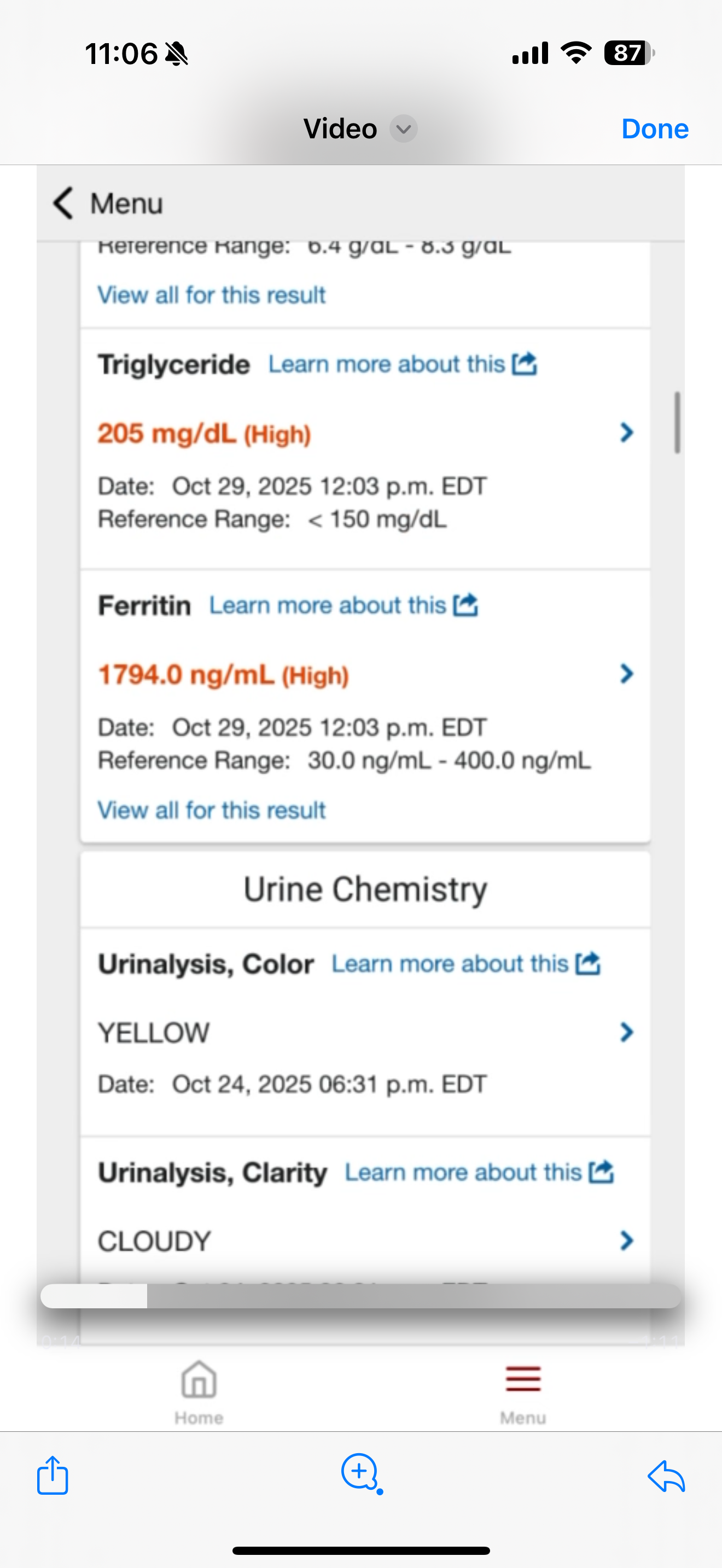The image size is (722, 1568).
Task: Expand the Urinalysis Color YELLOW result
Action: coord(626,1032)
